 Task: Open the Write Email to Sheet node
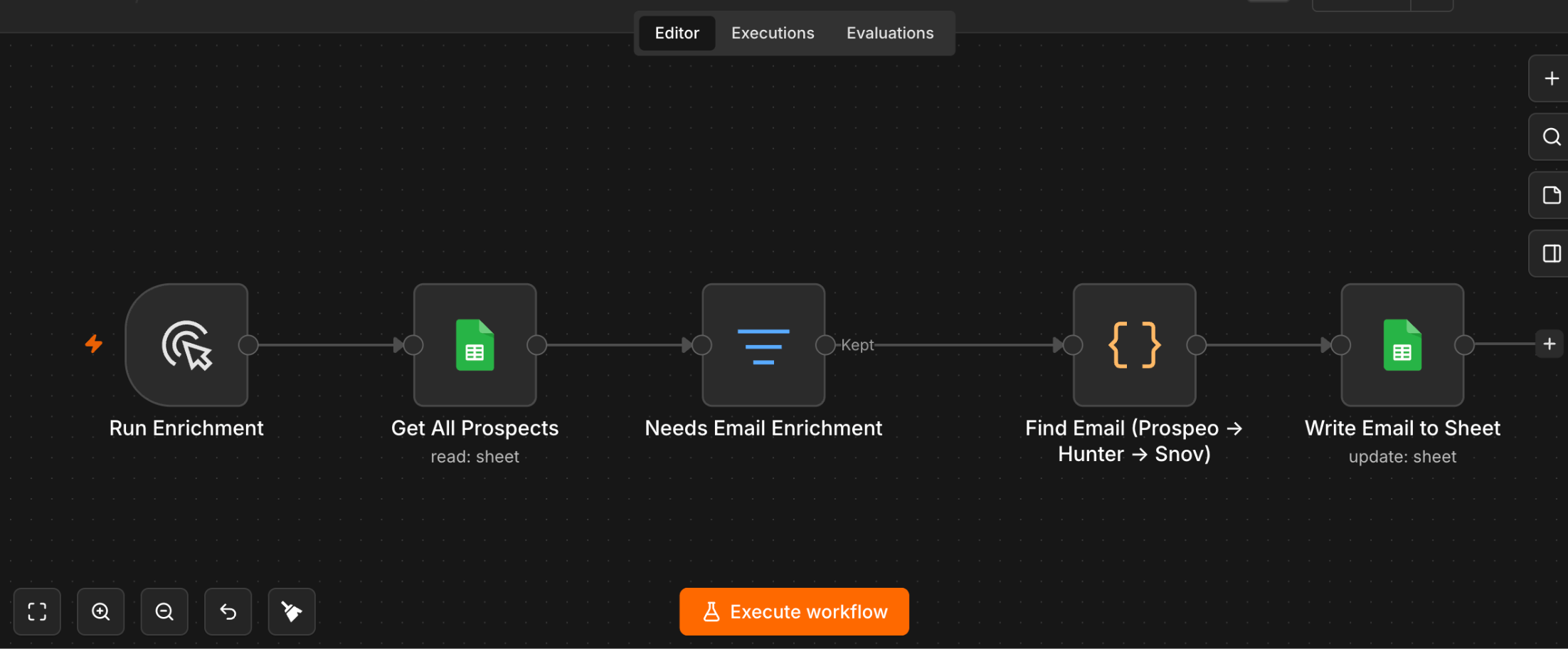[x=1402, y=345]
